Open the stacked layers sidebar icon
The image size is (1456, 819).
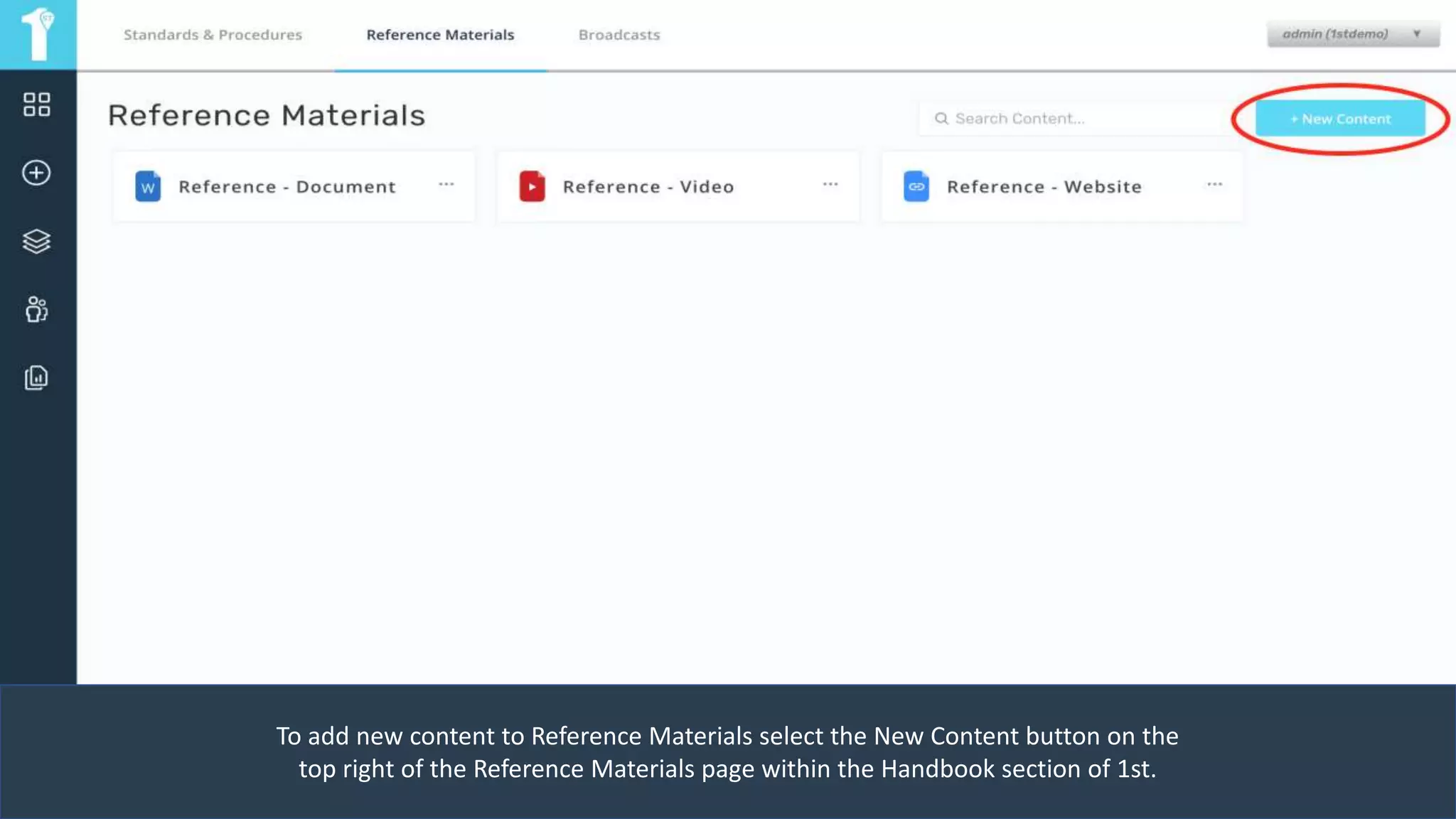pyautogui.click(x=36, y=241)
